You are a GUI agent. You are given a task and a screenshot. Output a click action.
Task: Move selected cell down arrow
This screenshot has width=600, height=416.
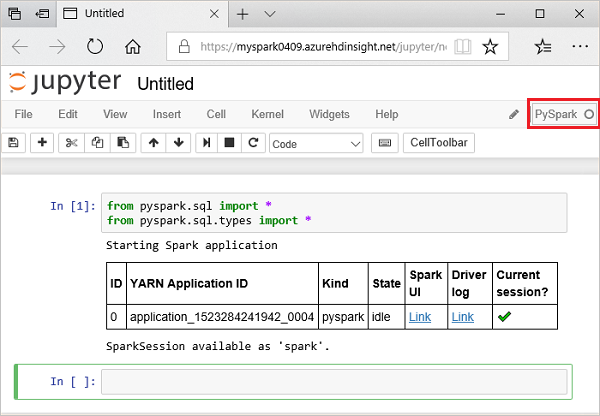pos(178,143)
